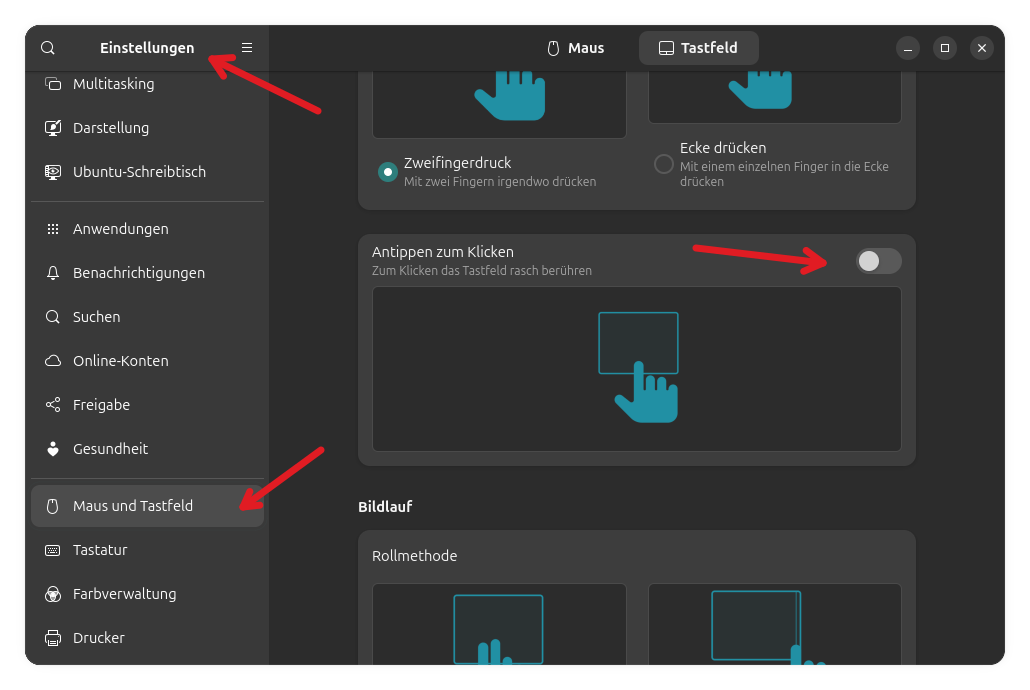Open the Einstellungen hamburger menu
This screenshot has width=1030, height=690.
click(247, 48)
